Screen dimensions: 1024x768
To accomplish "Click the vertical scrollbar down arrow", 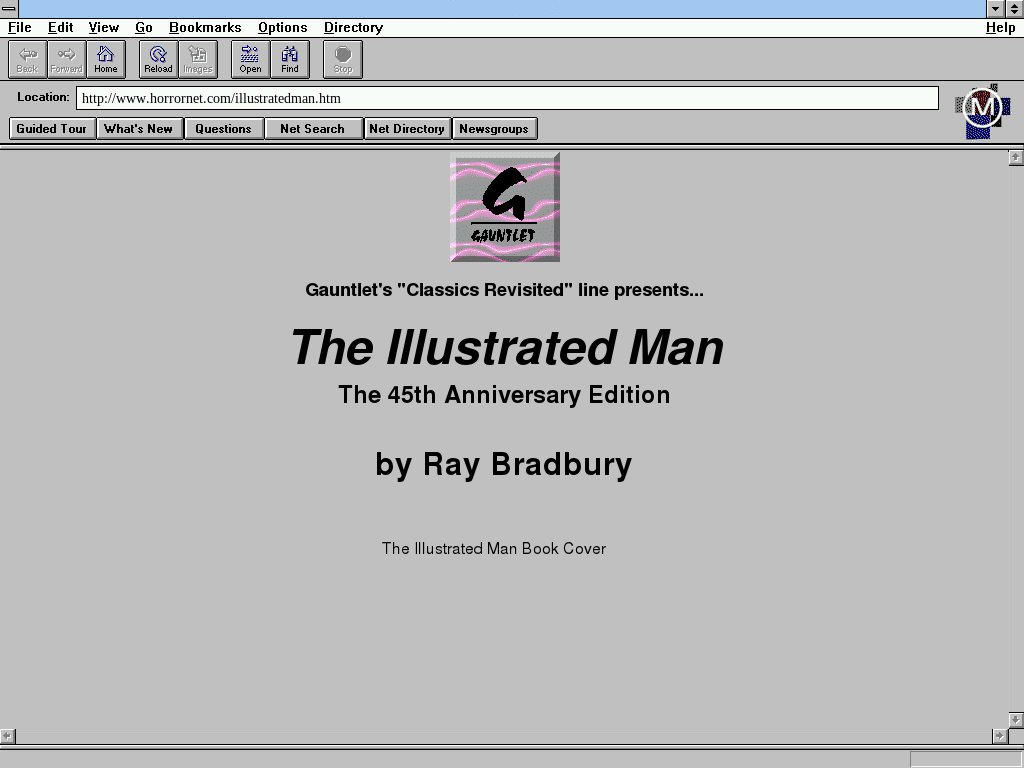I will tap(1015, 719).
